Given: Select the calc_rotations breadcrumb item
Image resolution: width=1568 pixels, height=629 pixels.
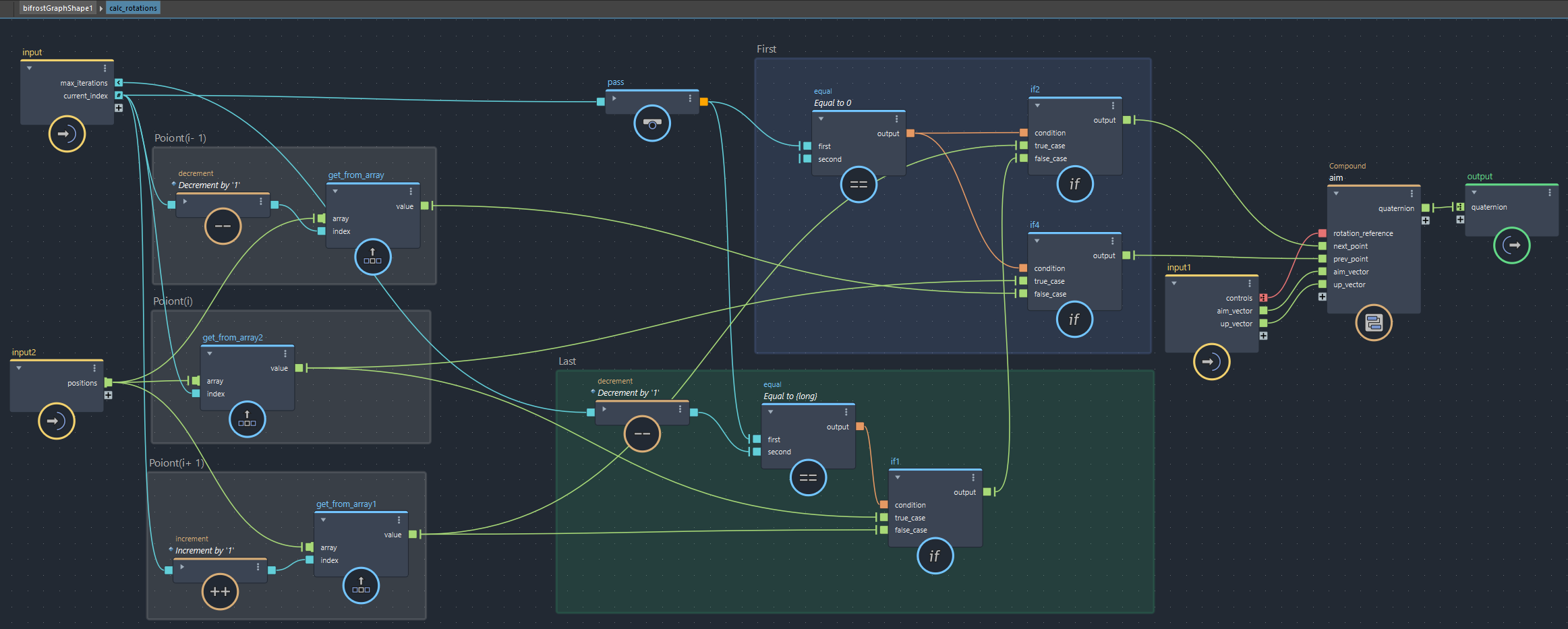Looking at the screenshot, I should [133, 8].
